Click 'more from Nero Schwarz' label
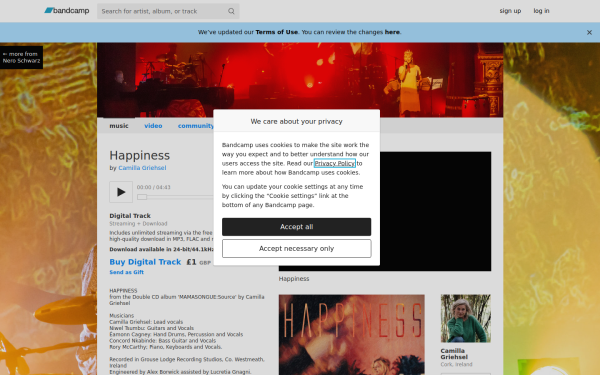This screenshot has width=600, height=375. tap(21, 57)
